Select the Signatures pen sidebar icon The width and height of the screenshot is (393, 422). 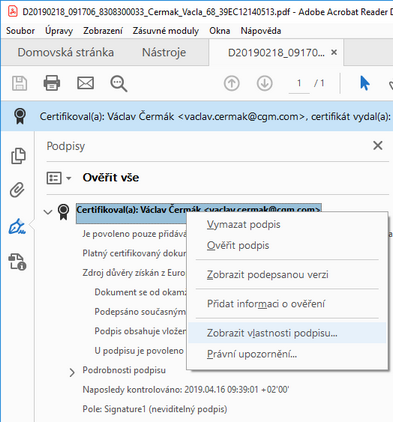[17, 226]
